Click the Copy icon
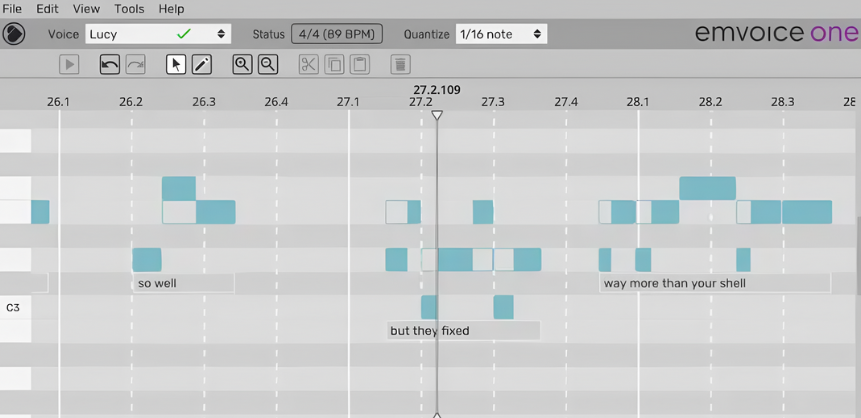 pyautogui.click(x=334, y=65)
